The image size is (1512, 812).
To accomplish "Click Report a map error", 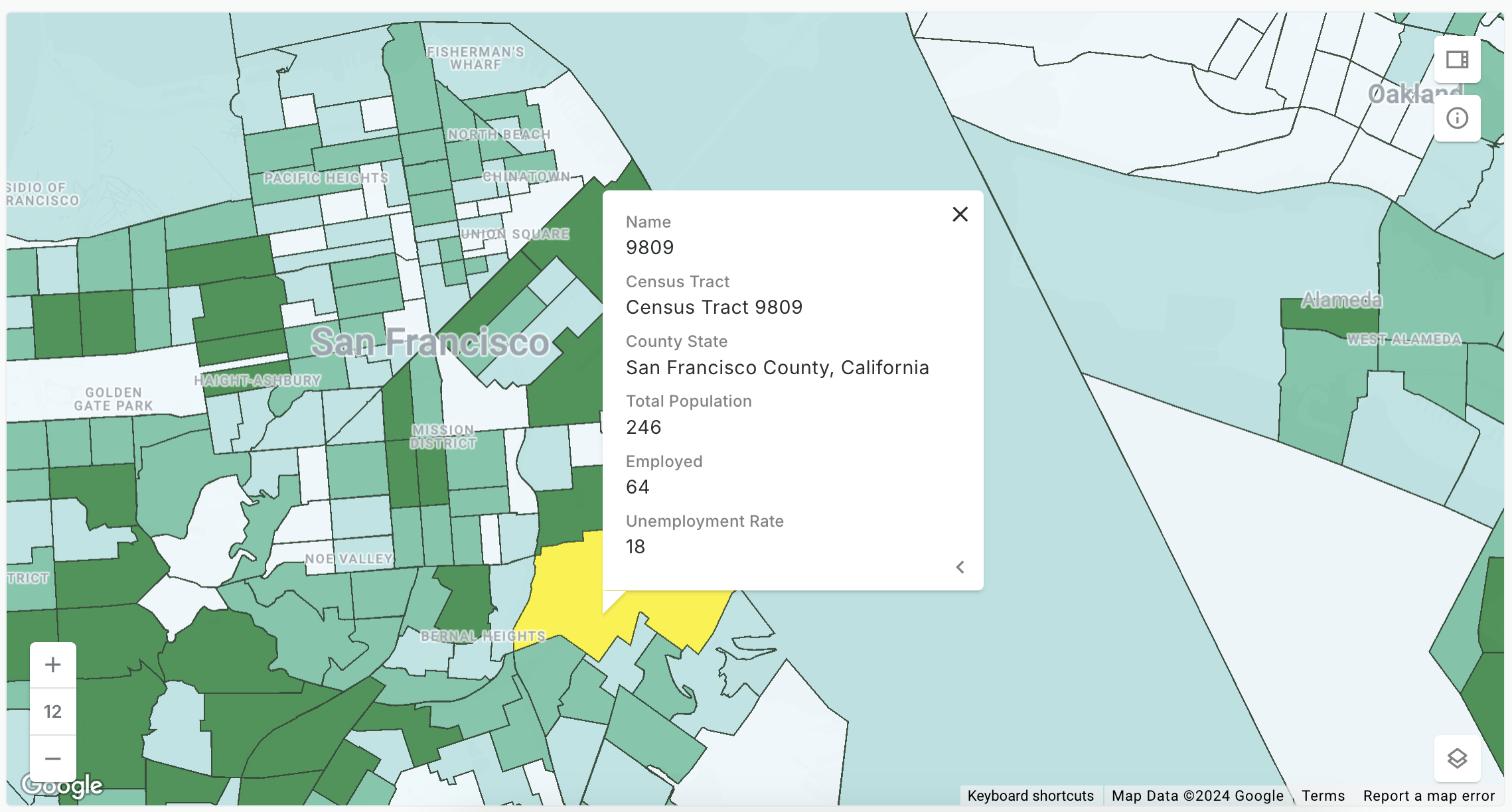I will pyautogui.click(x=1428, y=795).
